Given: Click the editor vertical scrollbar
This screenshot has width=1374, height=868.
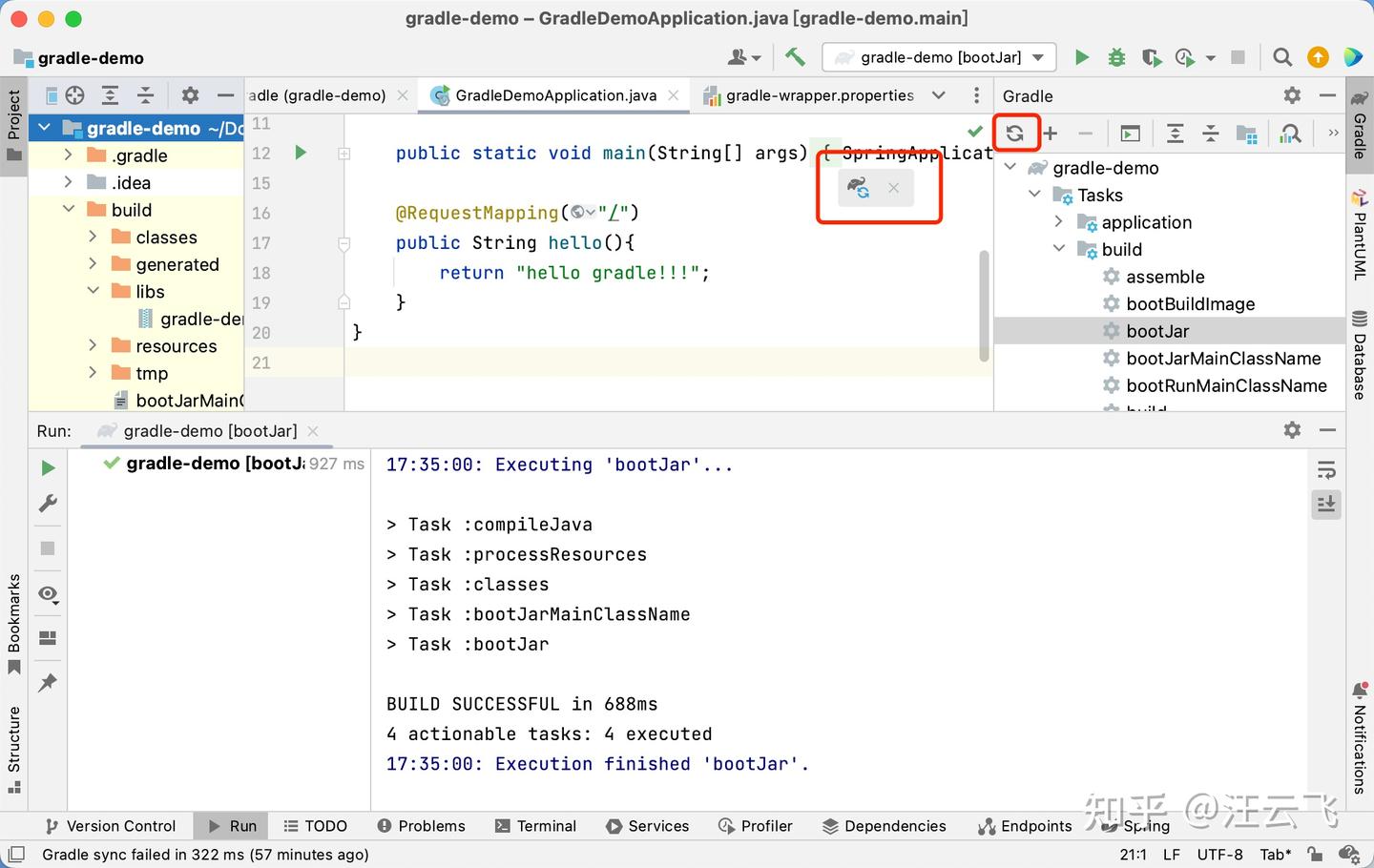Looking at the screenshot, I should [x=984, y=305].
